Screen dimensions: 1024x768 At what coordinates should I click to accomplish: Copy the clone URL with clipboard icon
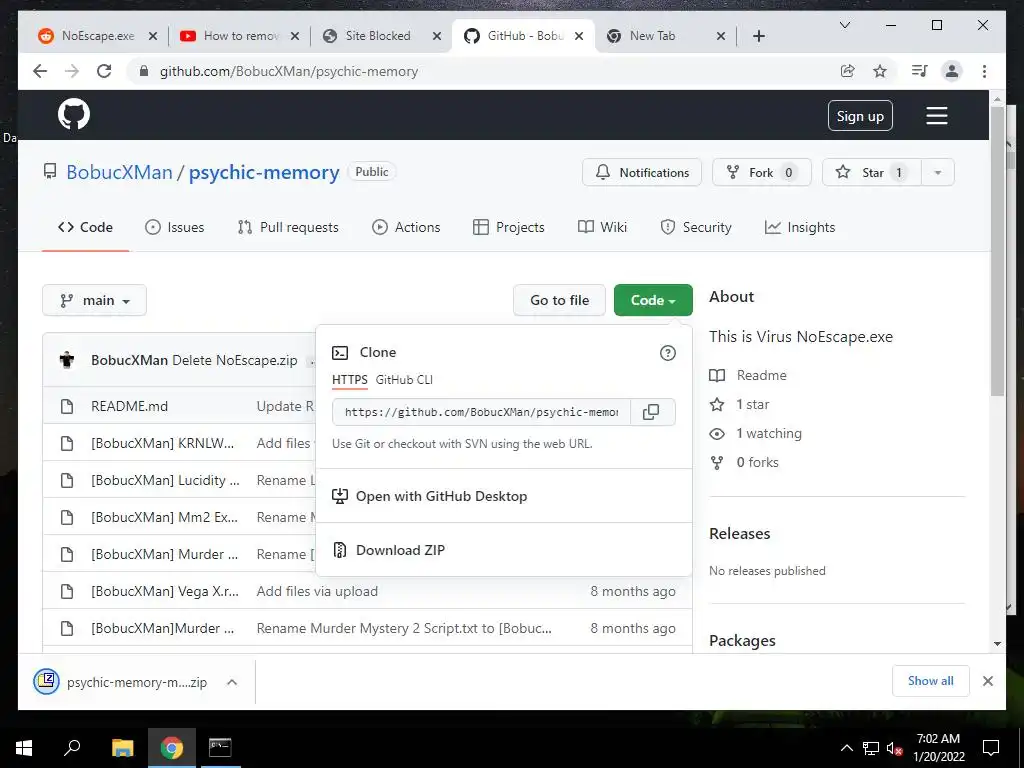click(x=651, y=412)
